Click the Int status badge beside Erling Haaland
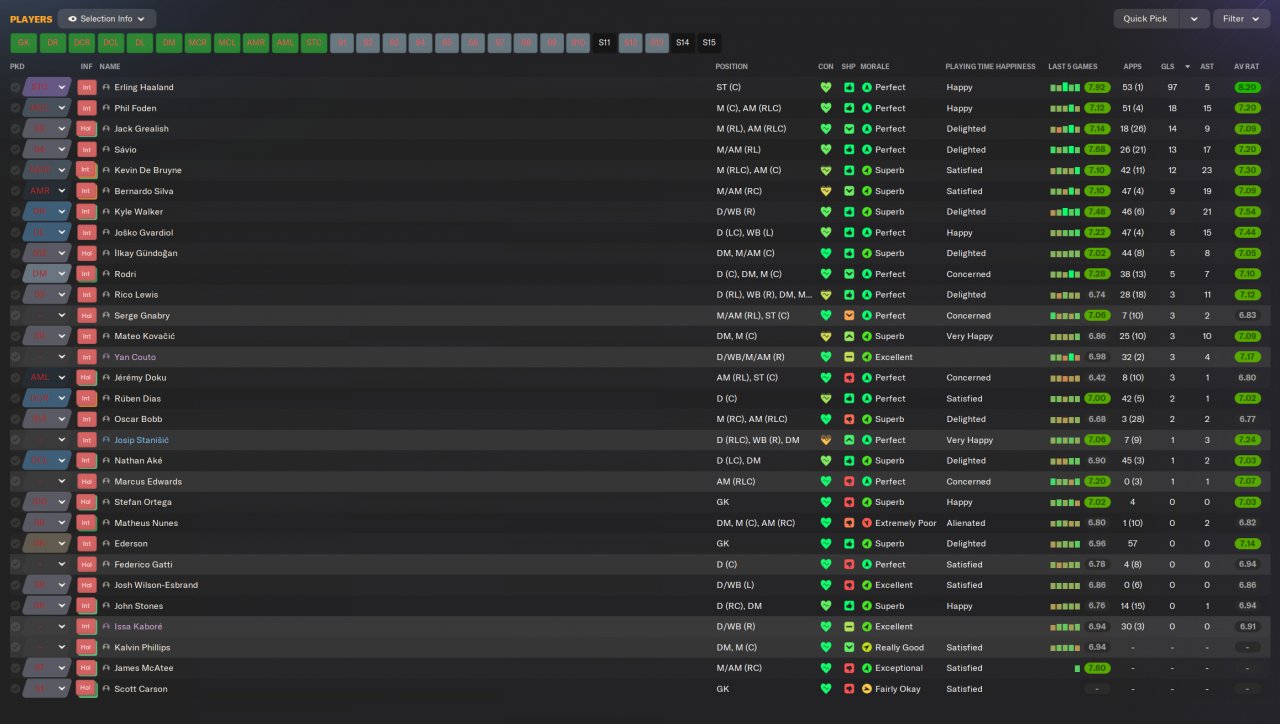 (x=87, y=87)
